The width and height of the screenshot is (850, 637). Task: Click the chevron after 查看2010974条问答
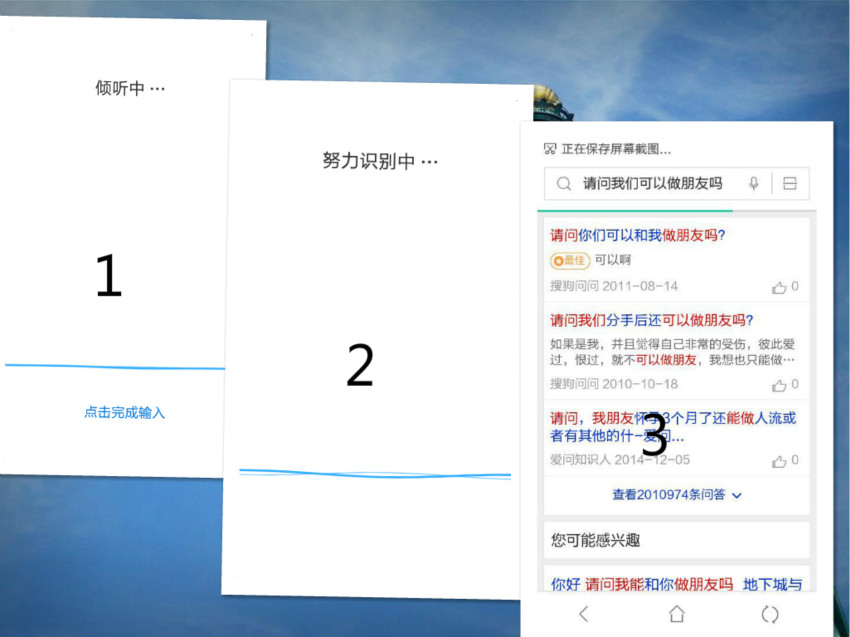(x=737, y=495)
